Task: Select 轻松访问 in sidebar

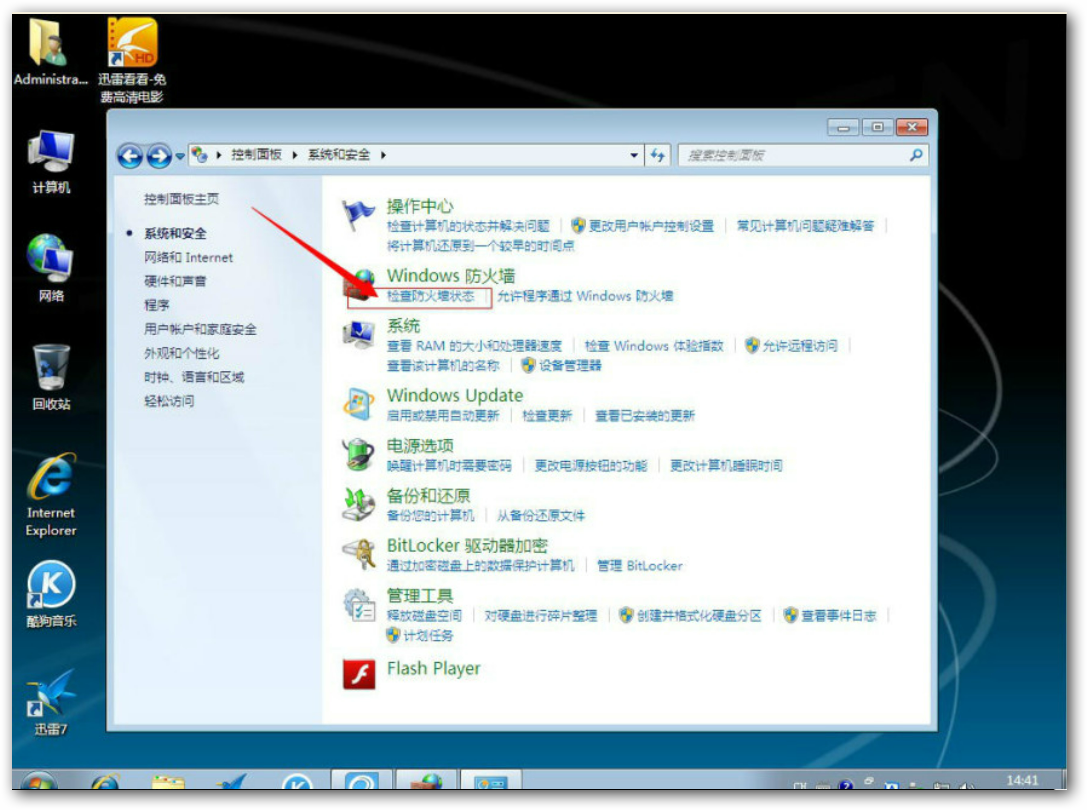Action: tap(169, 401)
